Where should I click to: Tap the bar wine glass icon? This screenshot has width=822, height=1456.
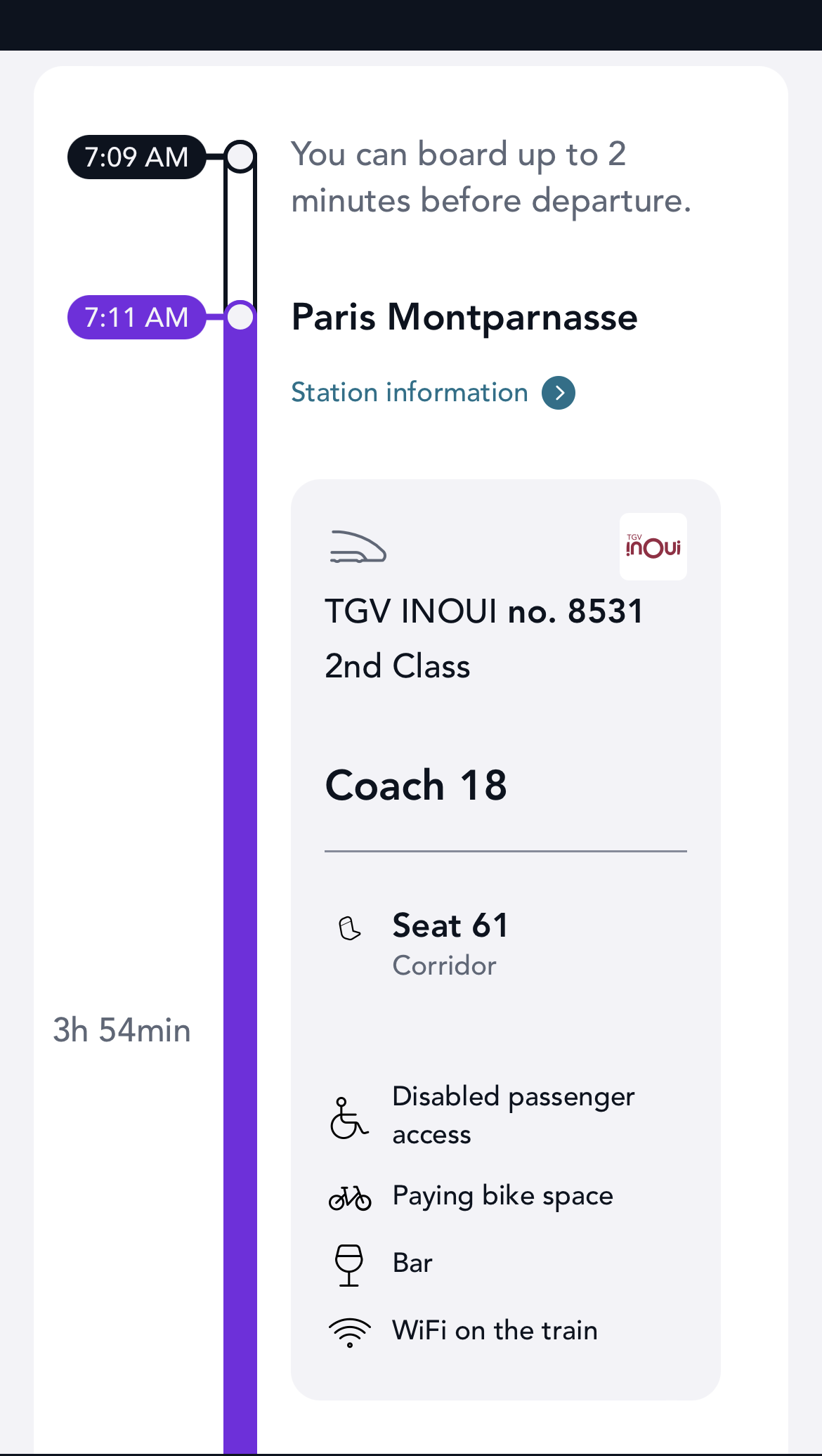(x=348, y=1265)
